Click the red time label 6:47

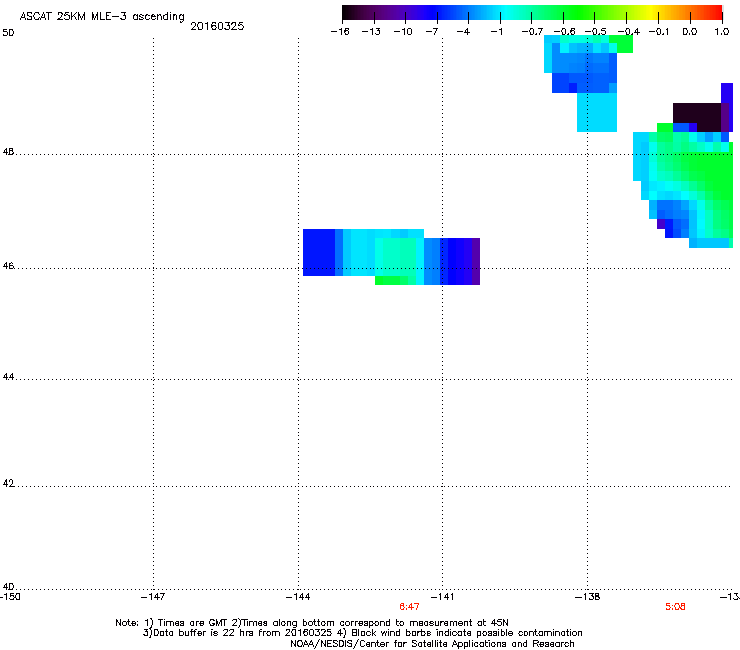pos(409,607)
